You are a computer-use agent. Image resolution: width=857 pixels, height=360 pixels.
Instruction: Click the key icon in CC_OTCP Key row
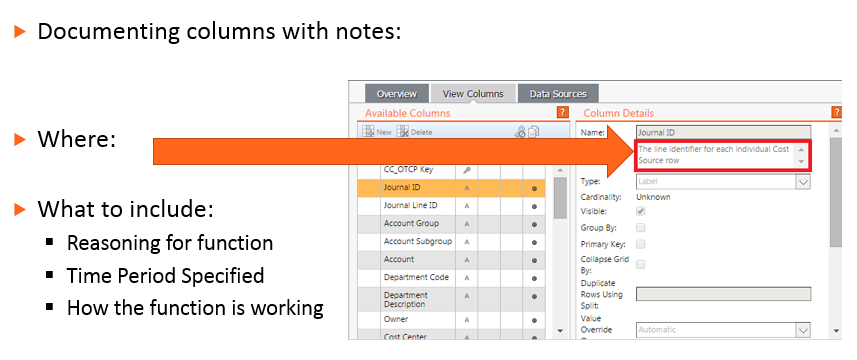[467, 170]
